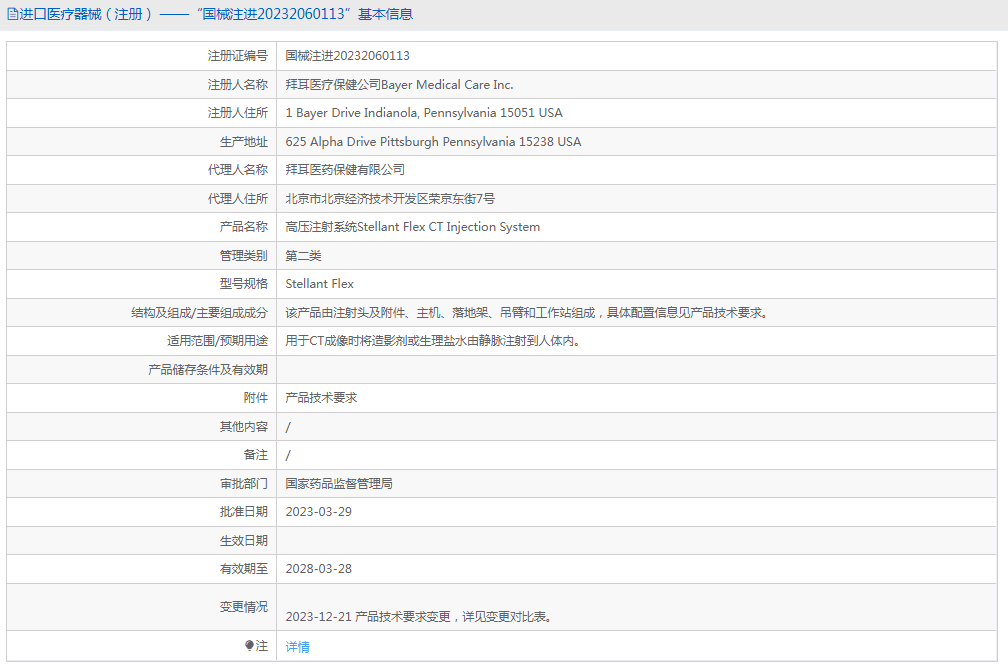Select the approving department 国家药品监督管理局
1008x668 pixels.
point(339,483)
